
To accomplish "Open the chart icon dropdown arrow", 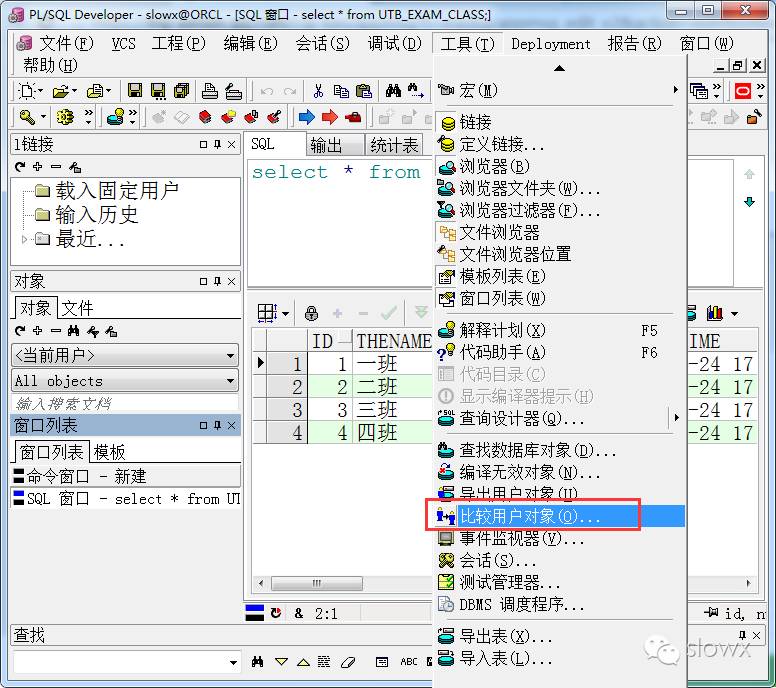I will point(734,313).
